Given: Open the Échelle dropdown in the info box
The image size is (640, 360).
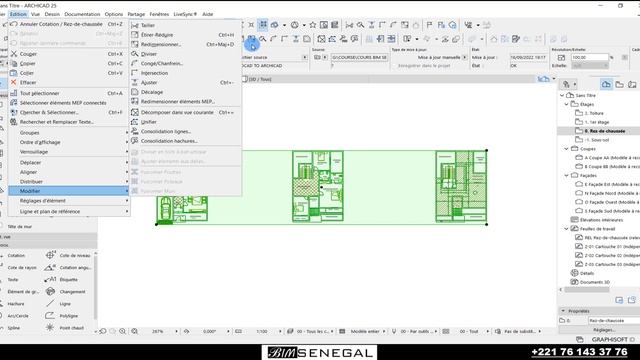Looking at the screenshot, I should coord(590,66).
